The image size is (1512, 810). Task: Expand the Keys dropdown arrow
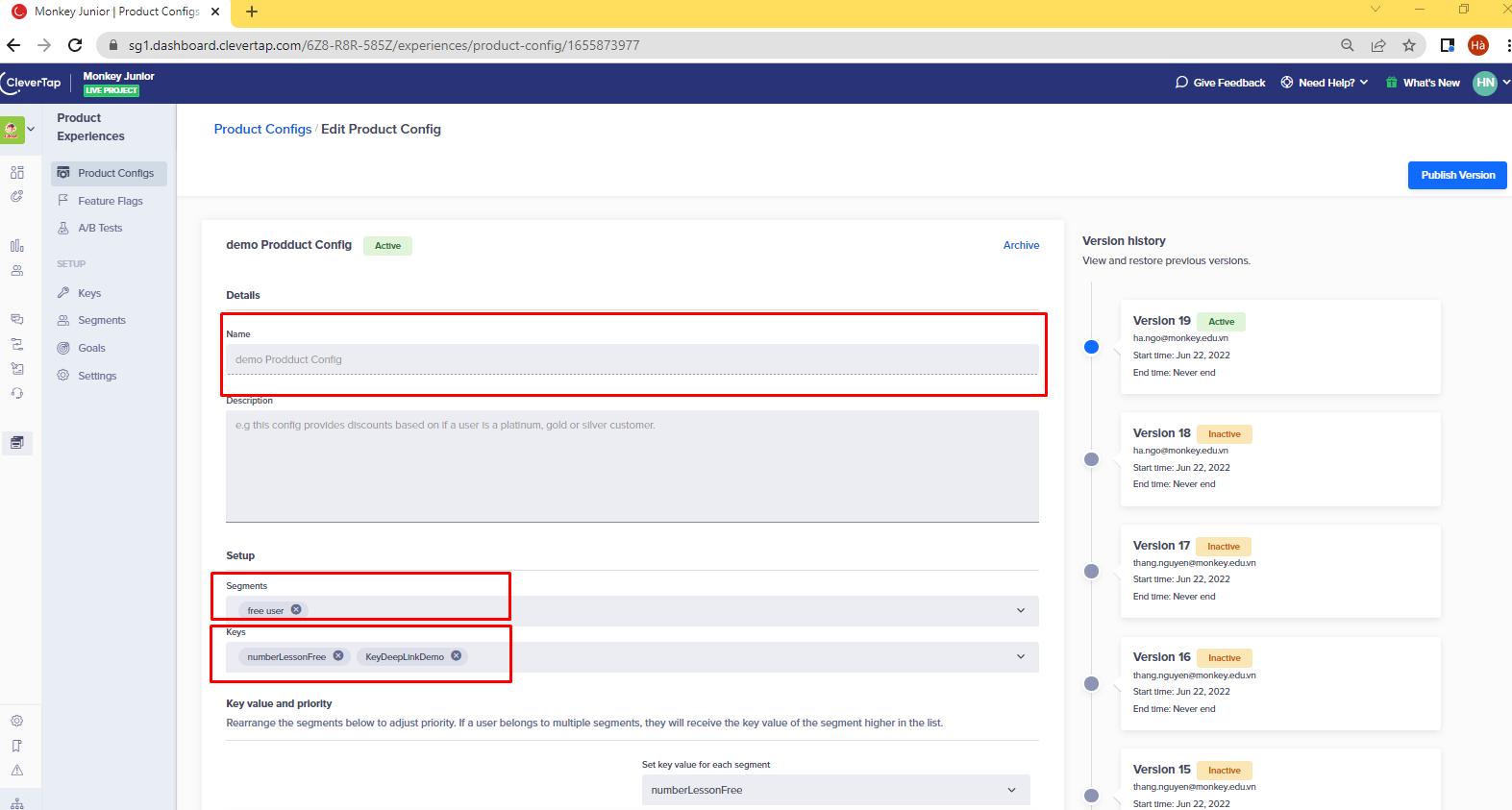1021,656
